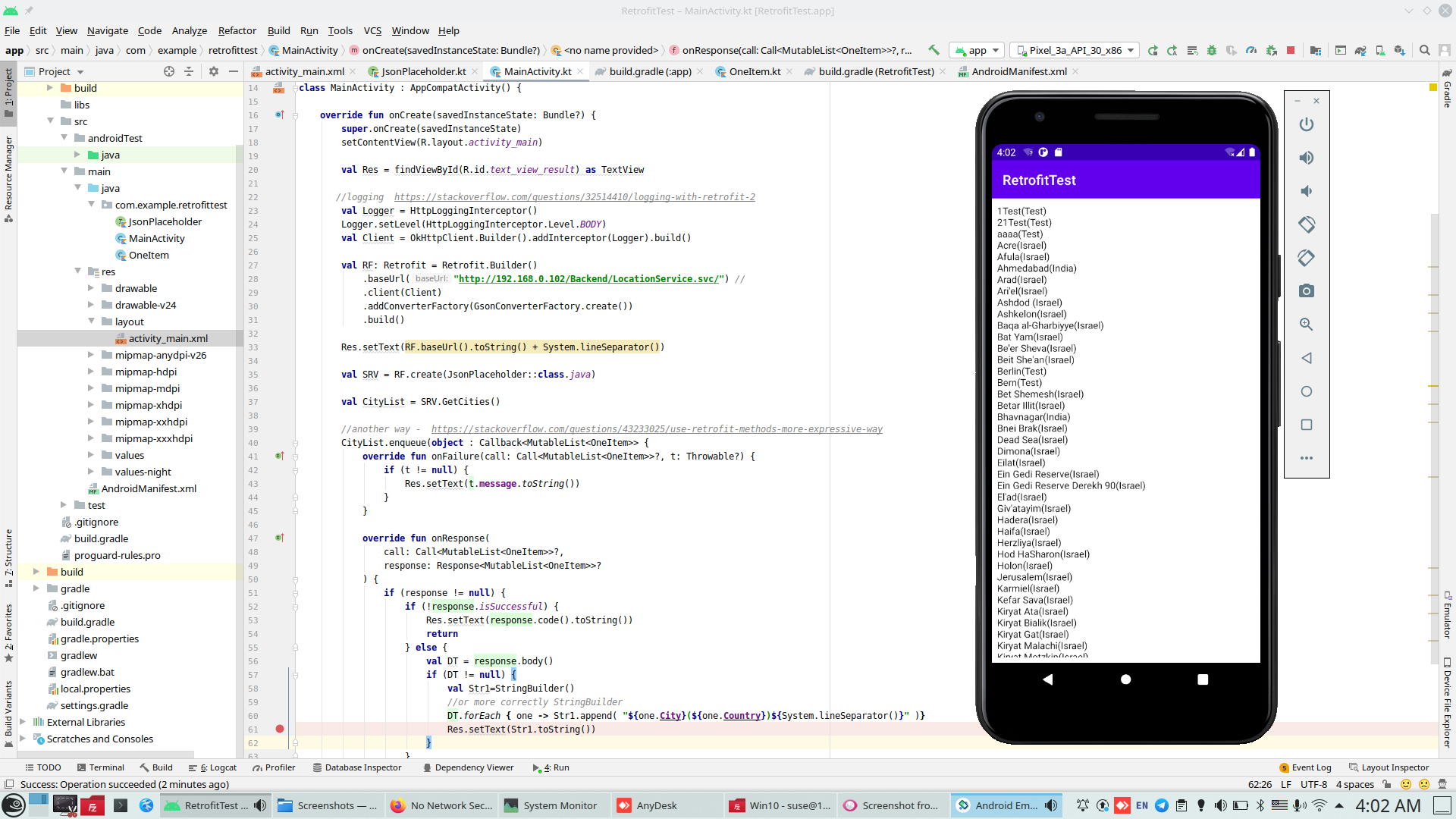Toggle the breakpoint on line 61
The width and height of the screenshot is (1456, 819).
click(x=279, y=729)
